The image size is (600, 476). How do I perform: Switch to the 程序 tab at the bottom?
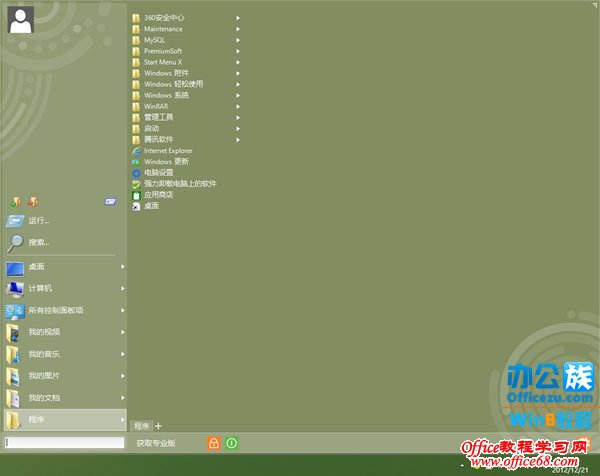142,425
